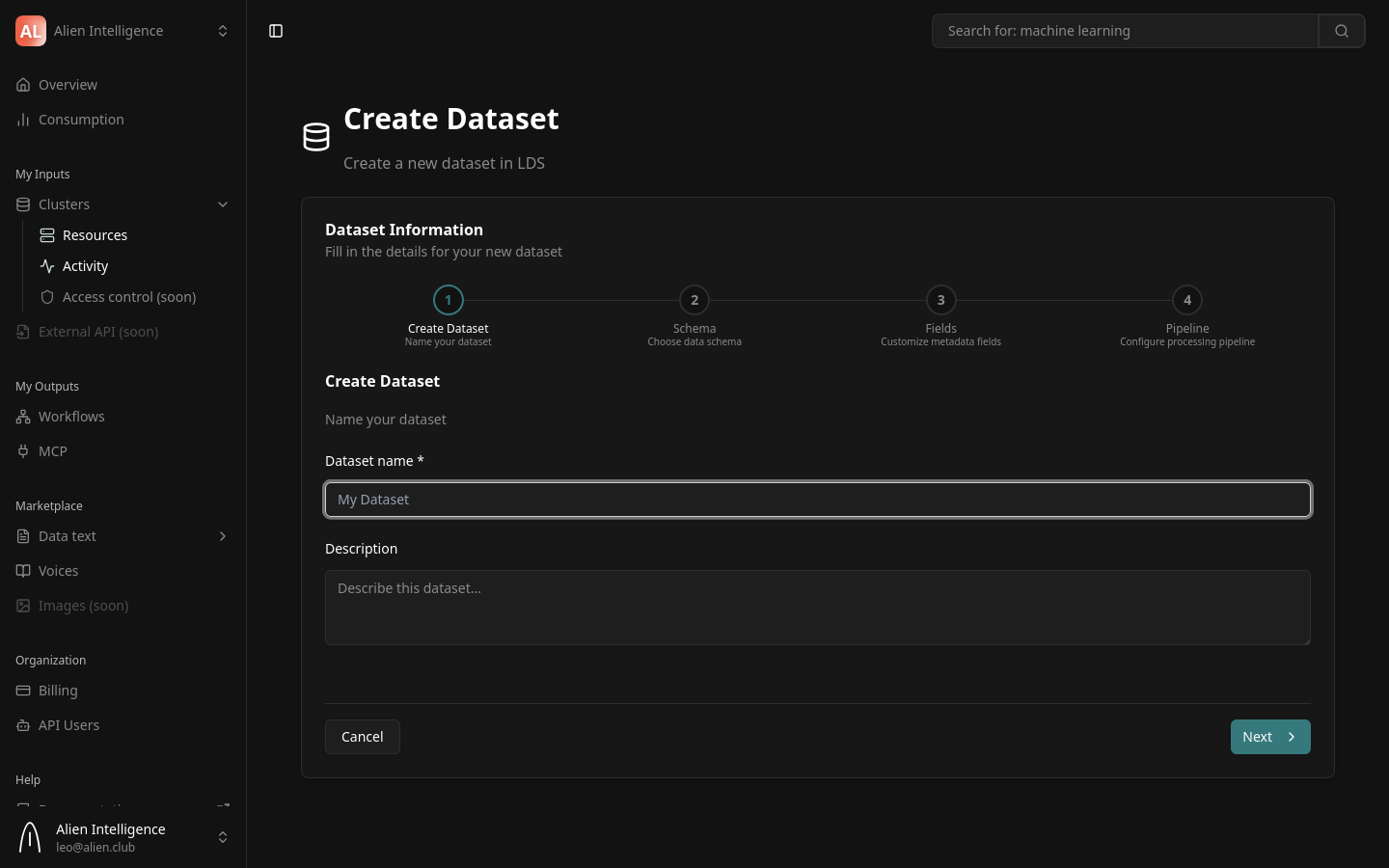The width and height of the screenshot is (1389, 868).
Task: Expand the Clusters section chevron
Action: click(223, 203)
